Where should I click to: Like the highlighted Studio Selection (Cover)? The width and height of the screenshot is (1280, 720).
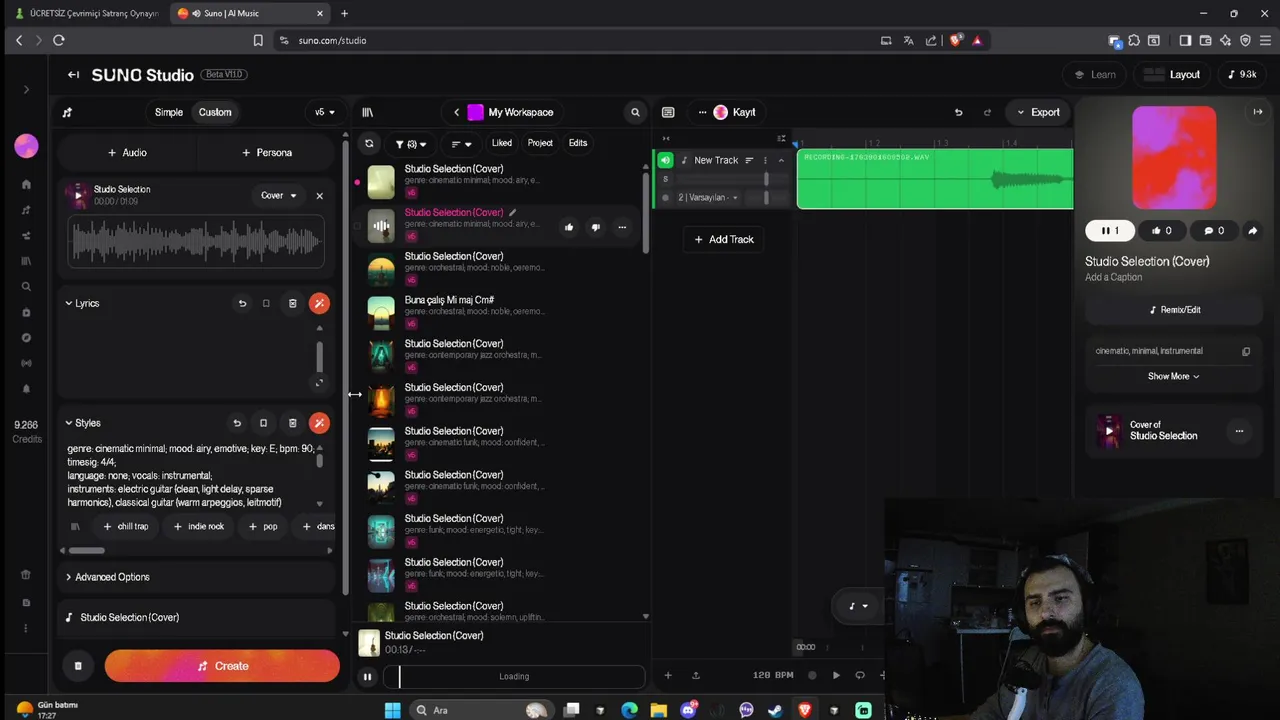(569, 227)
